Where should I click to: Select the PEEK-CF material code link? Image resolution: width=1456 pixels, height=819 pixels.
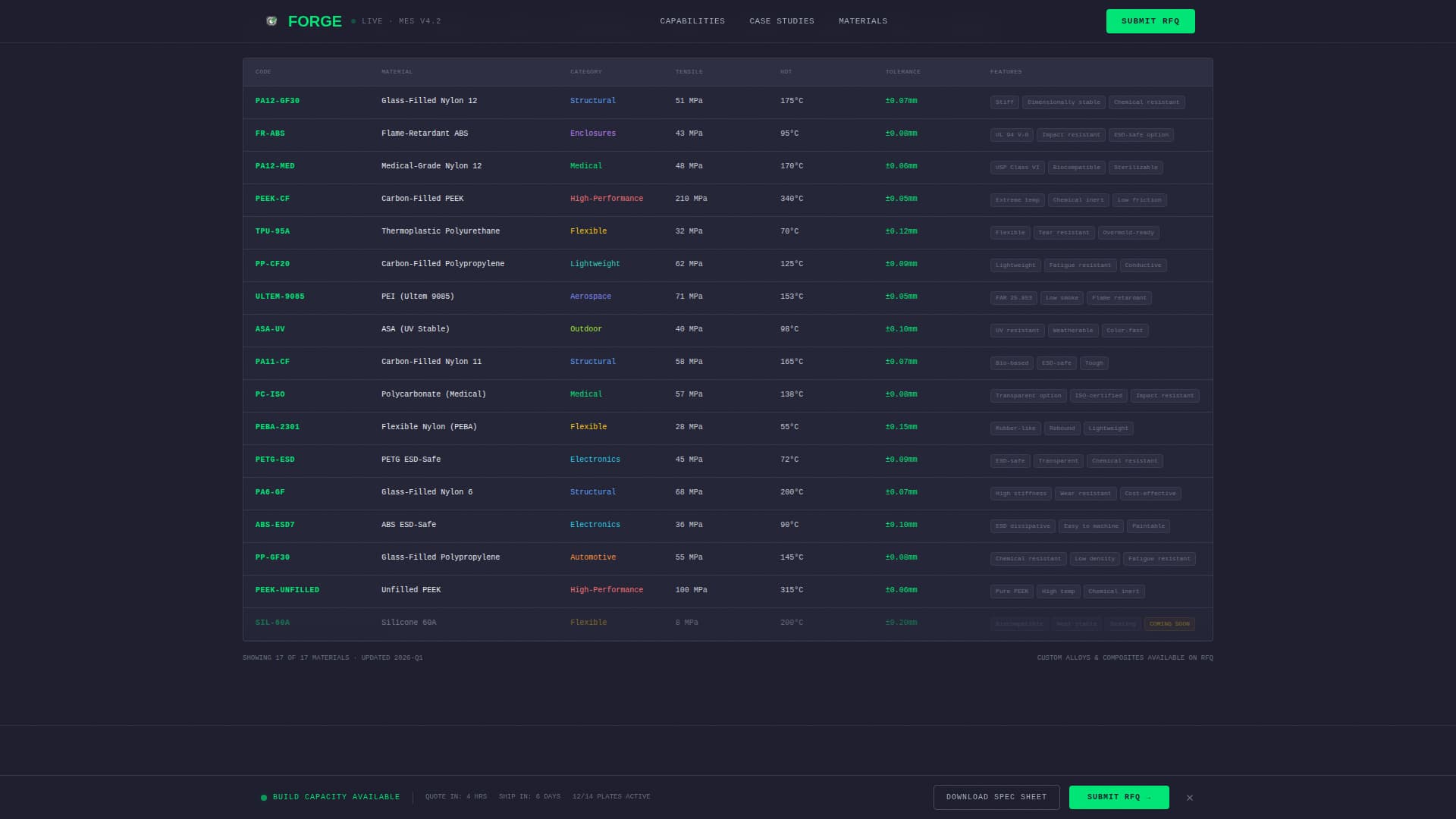(272, 198)
